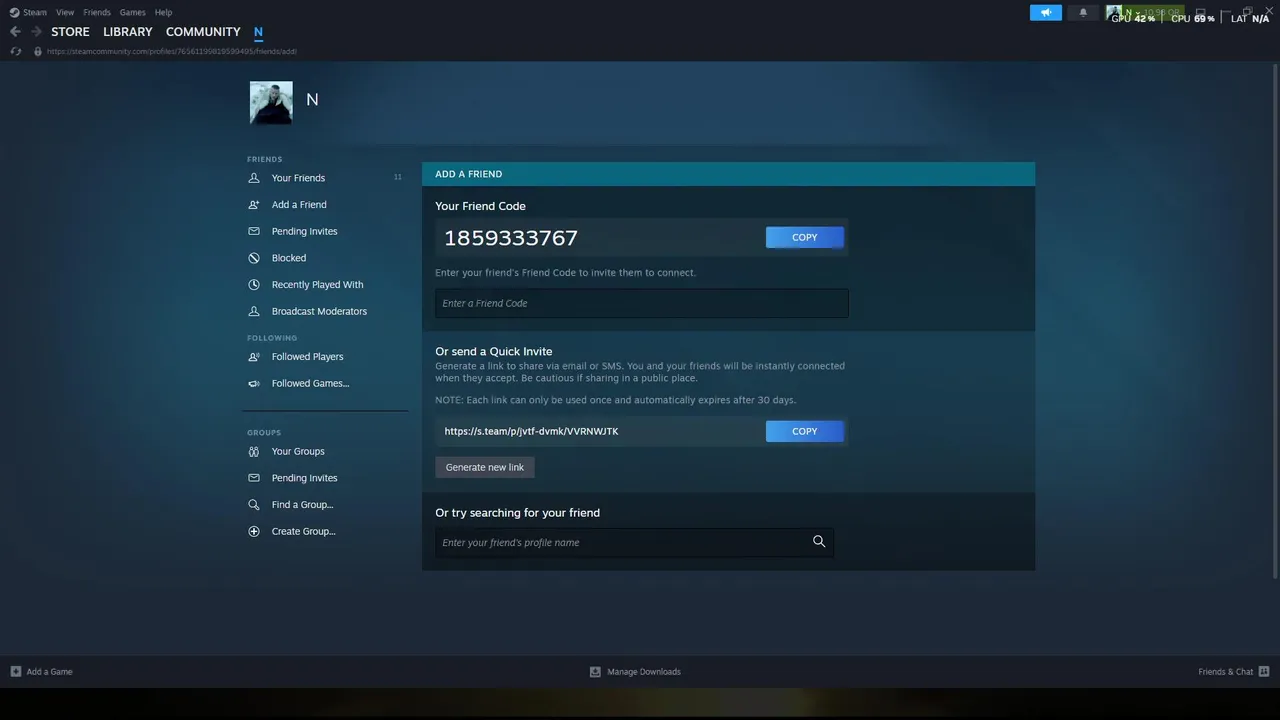Copy the Quick Invite link
This screenshot has width=1280, height=720.
[805, 431]
